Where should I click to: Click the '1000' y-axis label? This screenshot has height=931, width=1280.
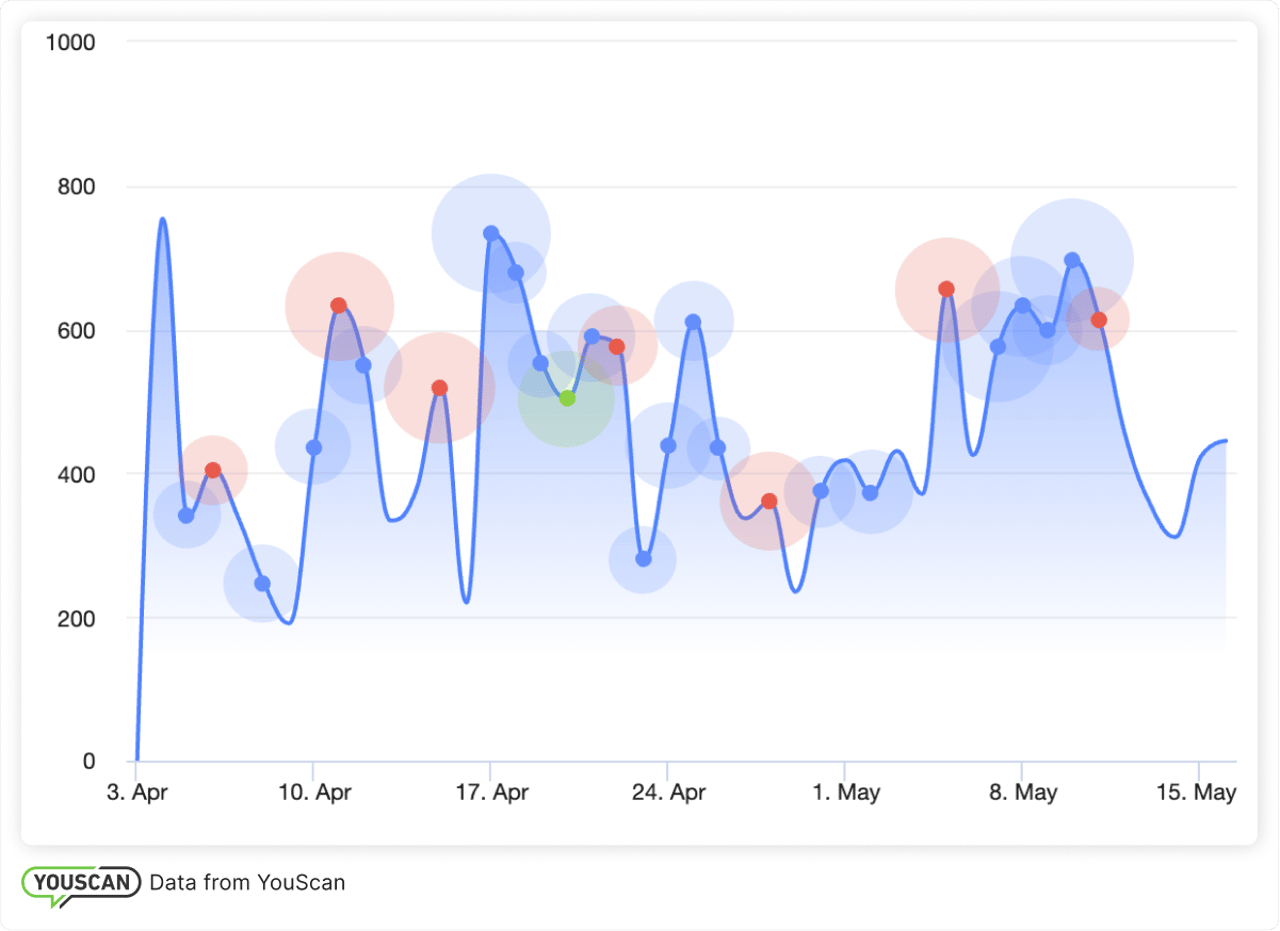coord(69,42)
